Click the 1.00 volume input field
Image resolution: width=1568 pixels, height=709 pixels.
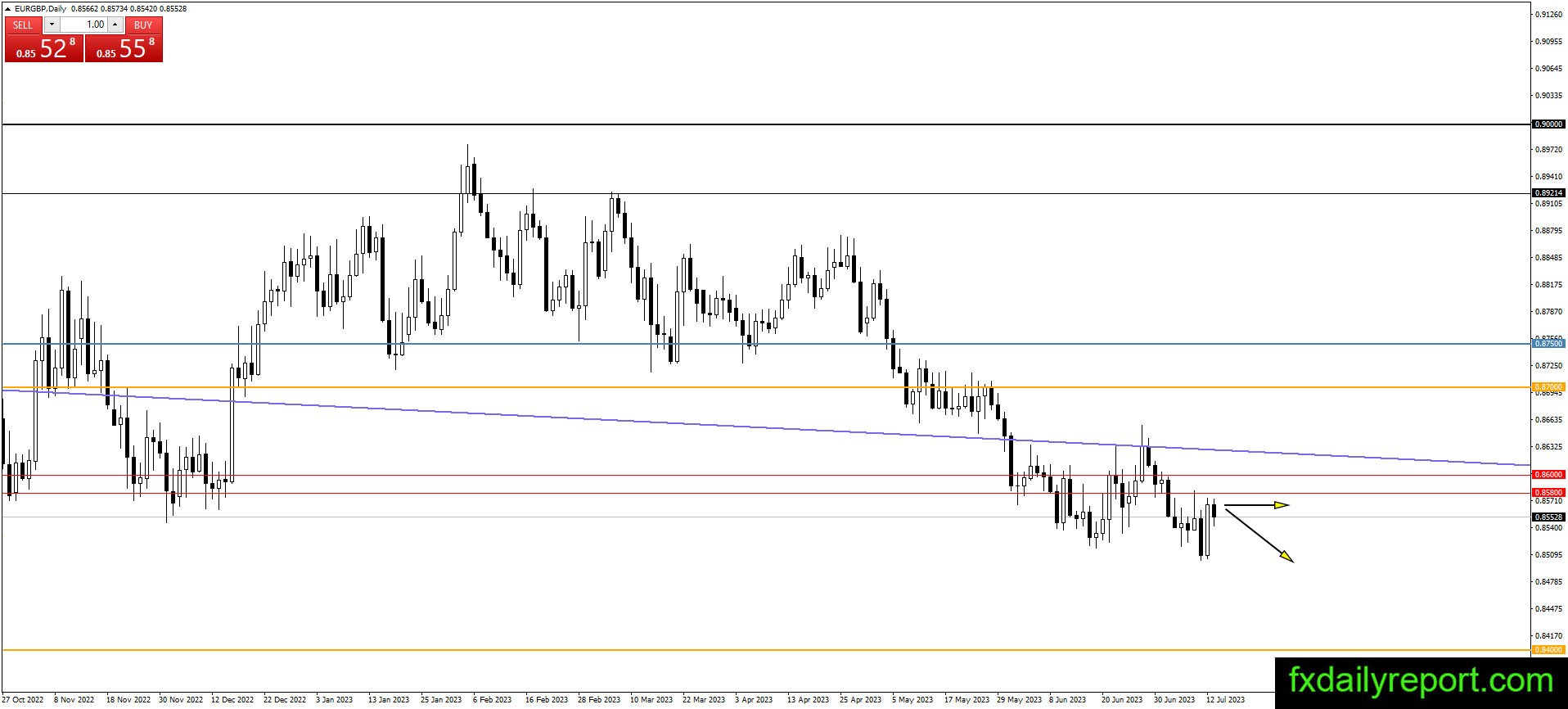[83, 25]
